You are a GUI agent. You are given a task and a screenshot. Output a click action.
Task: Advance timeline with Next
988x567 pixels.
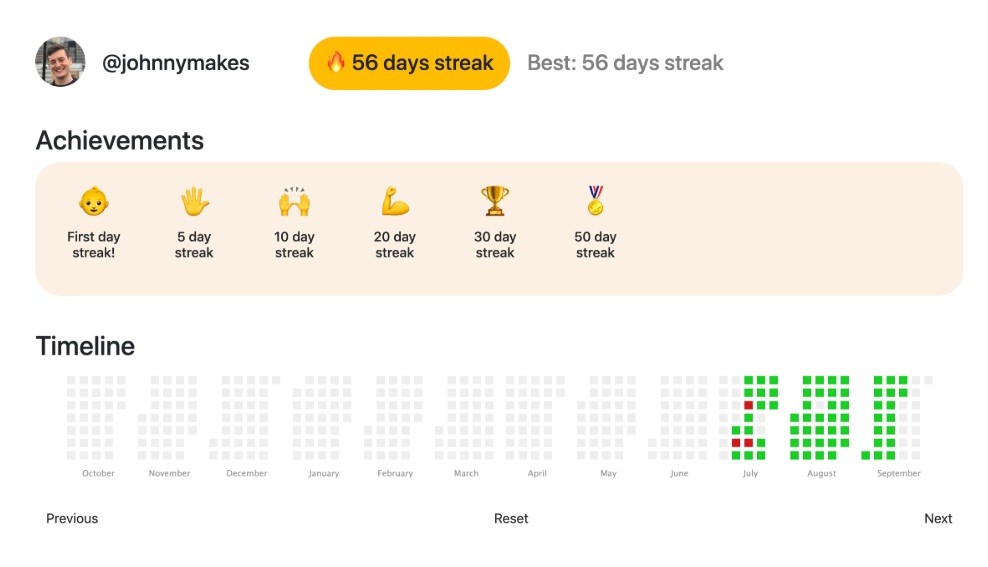click(x=938, y=518)
